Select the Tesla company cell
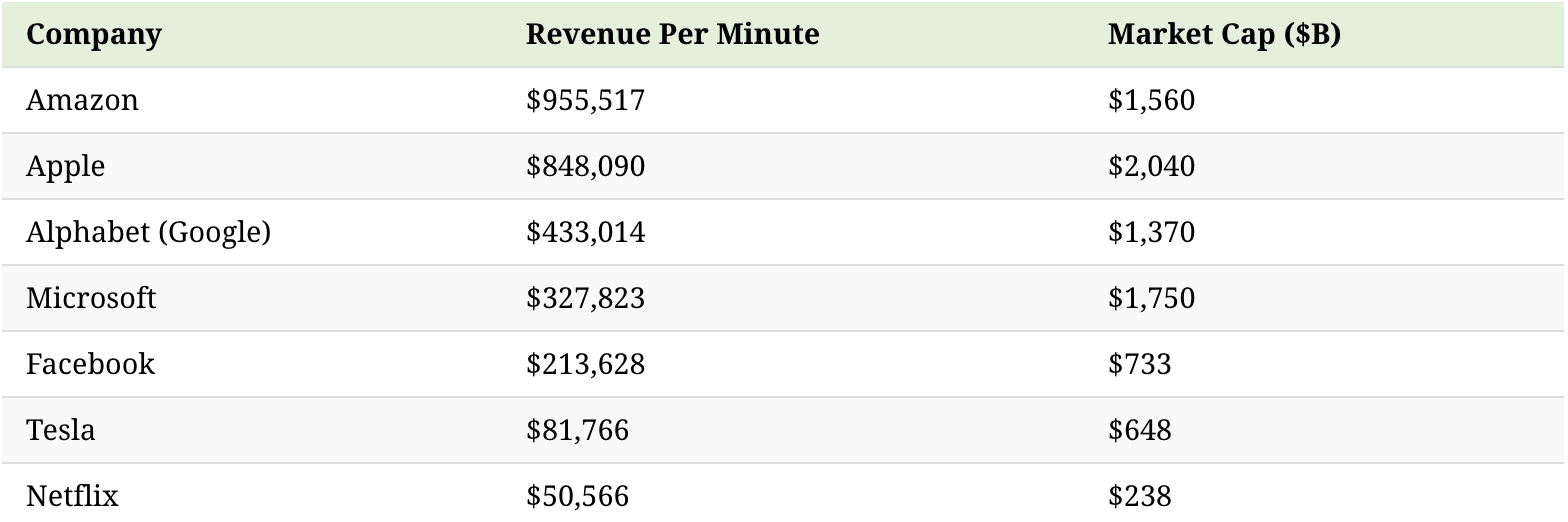Viewport: 1568px width, 522px height. 60,430
